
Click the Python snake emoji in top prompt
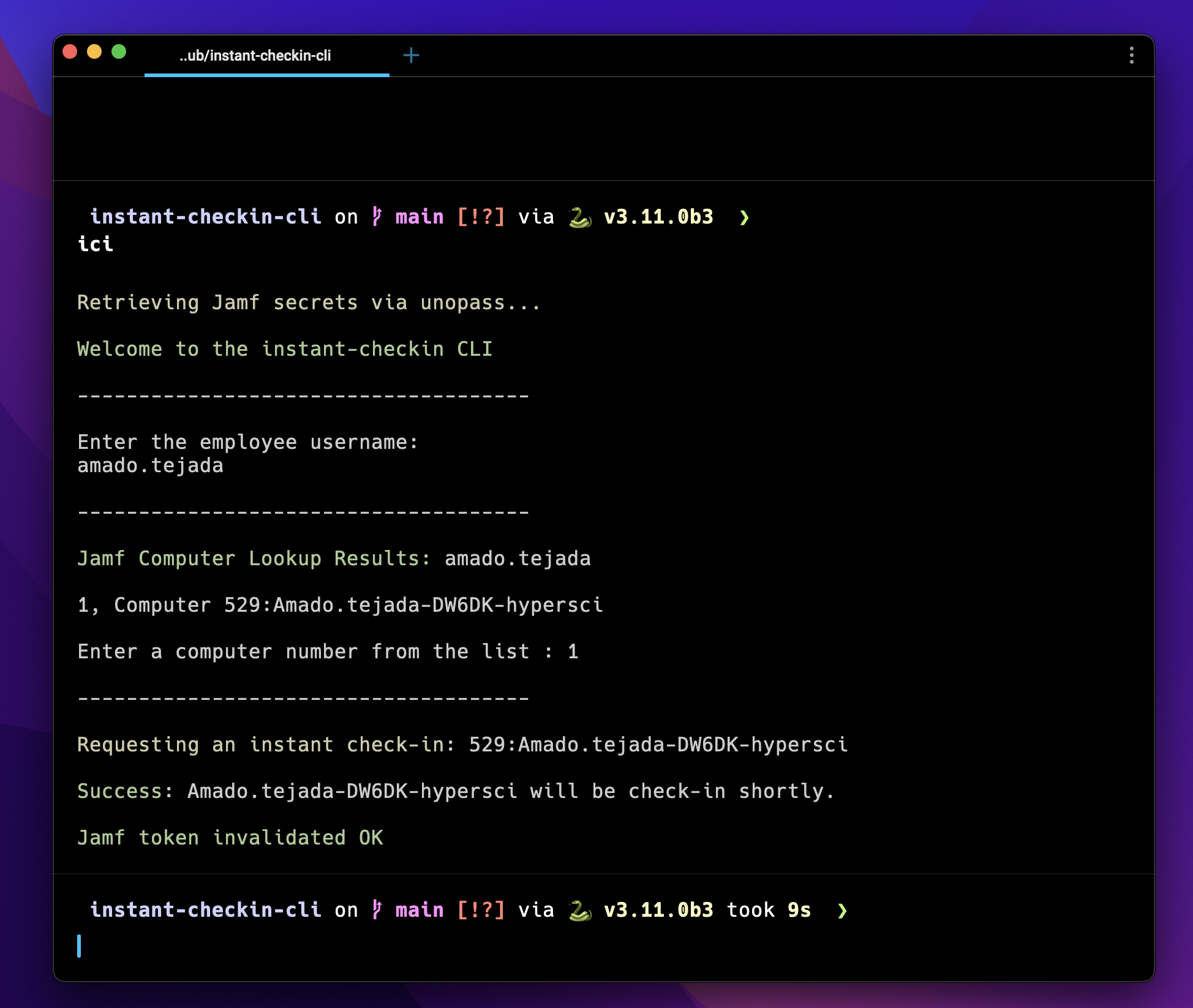(x=579, y=217)
